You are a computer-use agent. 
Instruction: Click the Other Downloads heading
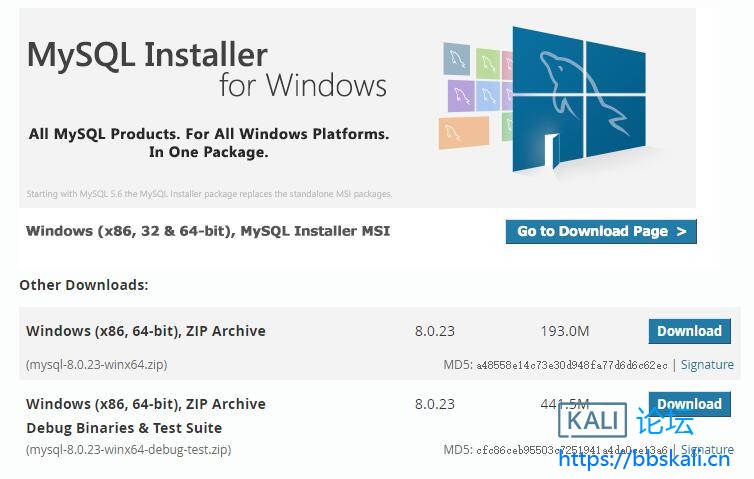pyautogui.click(x=84, y=285)
